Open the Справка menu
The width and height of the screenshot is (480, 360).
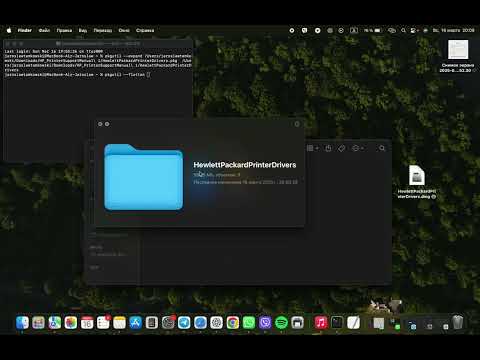(x=145, y=30)
